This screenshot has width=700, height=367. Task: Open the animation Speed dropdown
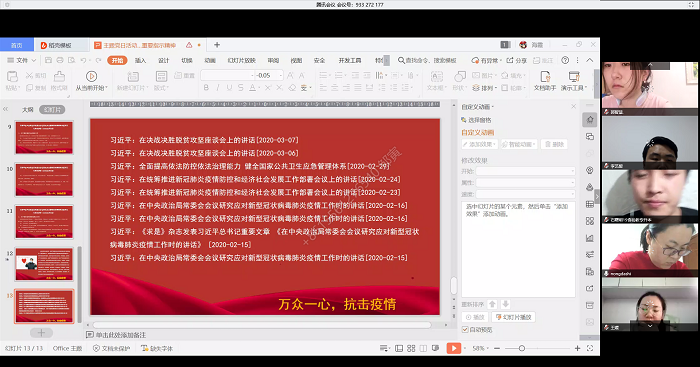click(525, 194)
